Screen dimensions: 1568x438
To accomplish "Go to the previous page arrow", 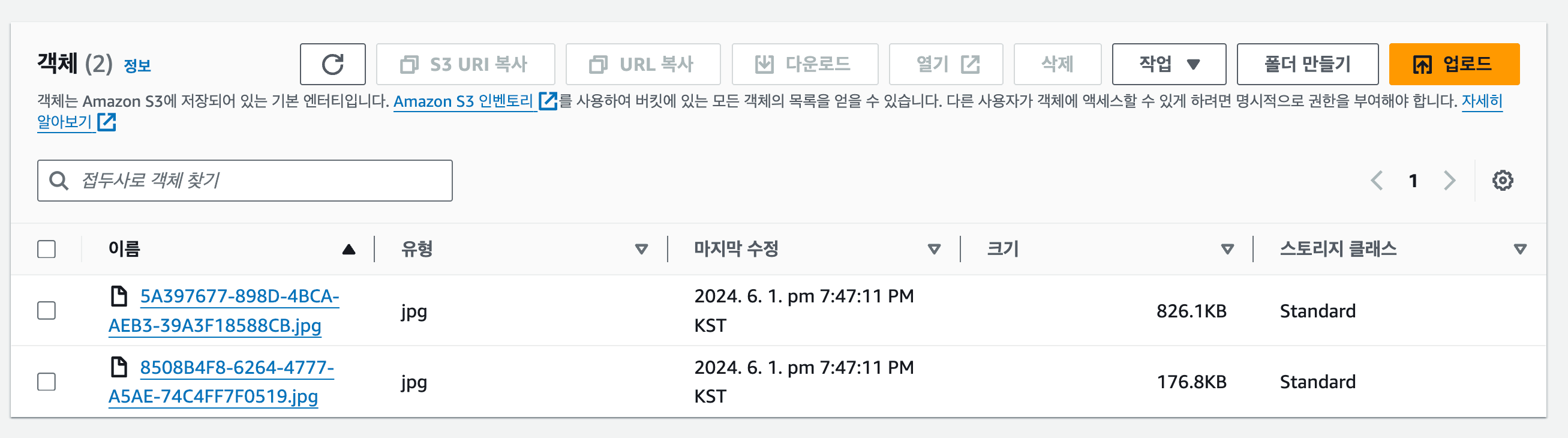I will [1377, 181].
